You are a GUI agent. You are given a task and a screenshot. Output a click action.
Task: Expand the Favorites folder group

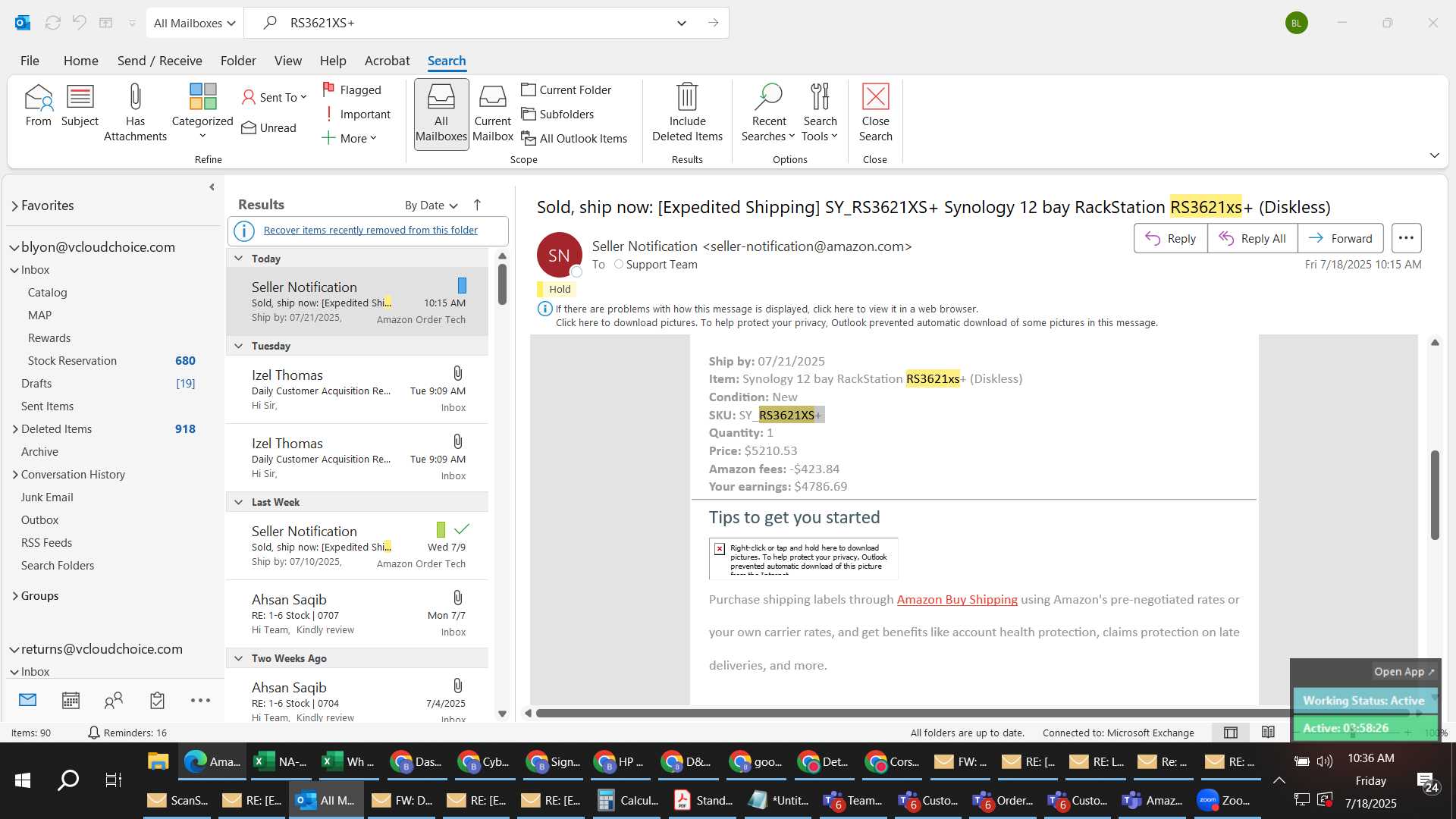click(x=14, y=206)
